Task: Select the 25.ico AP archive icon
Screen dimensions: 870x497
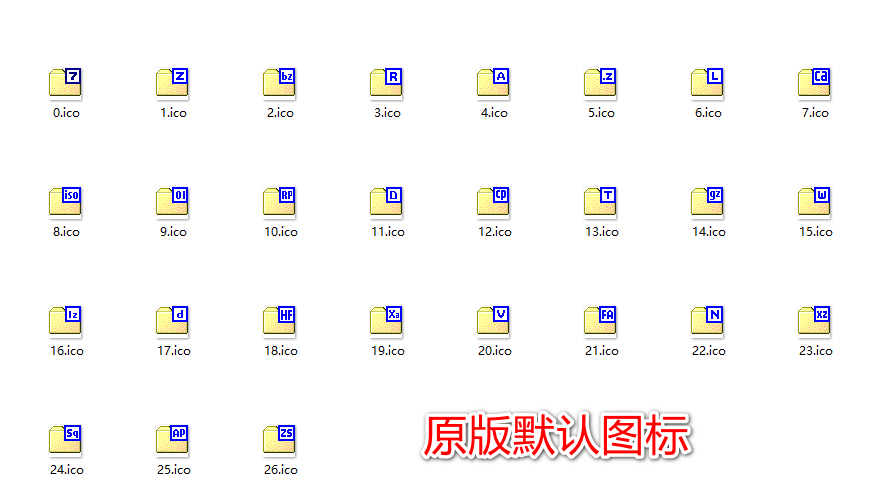Action: (x=173, y=440)
